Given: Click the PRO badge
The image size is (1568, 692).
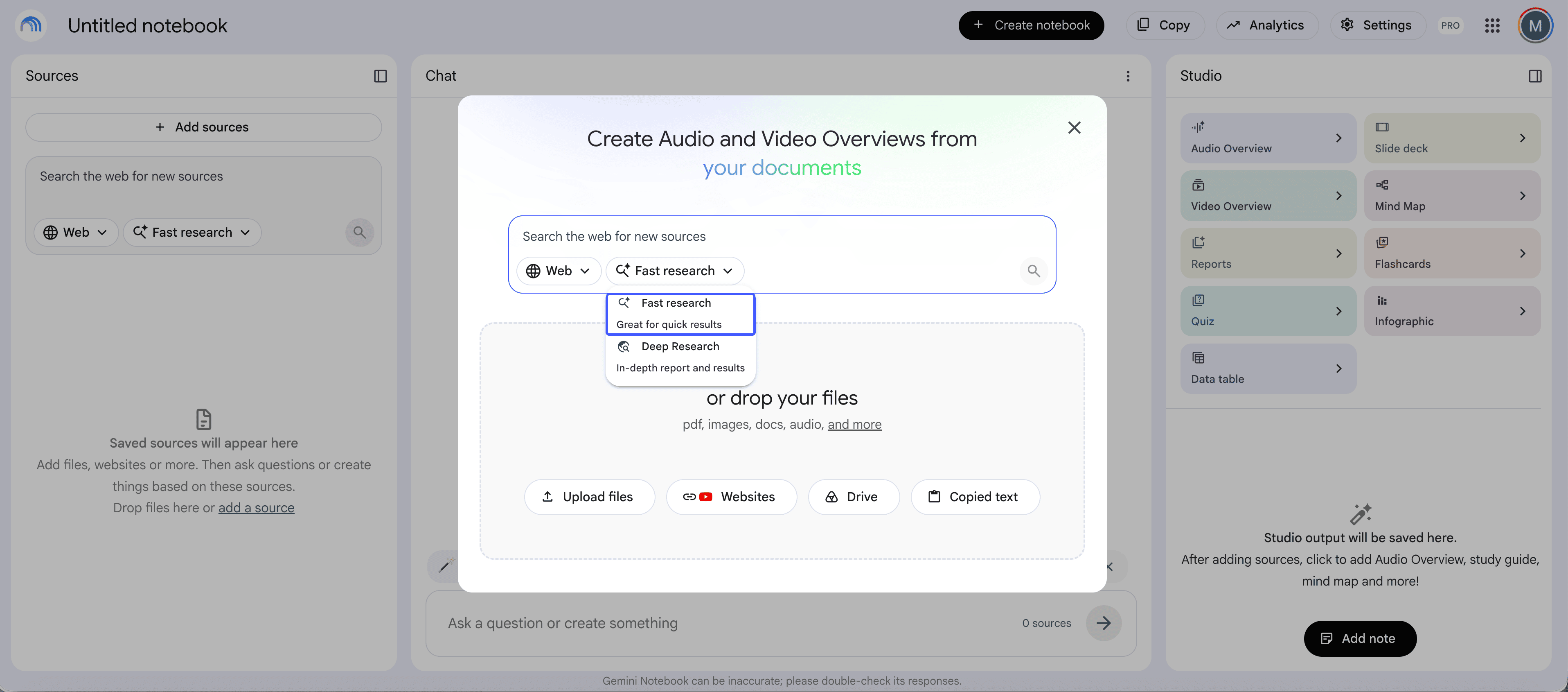Looking at the screenshot, I should [x=1450, y=25].
